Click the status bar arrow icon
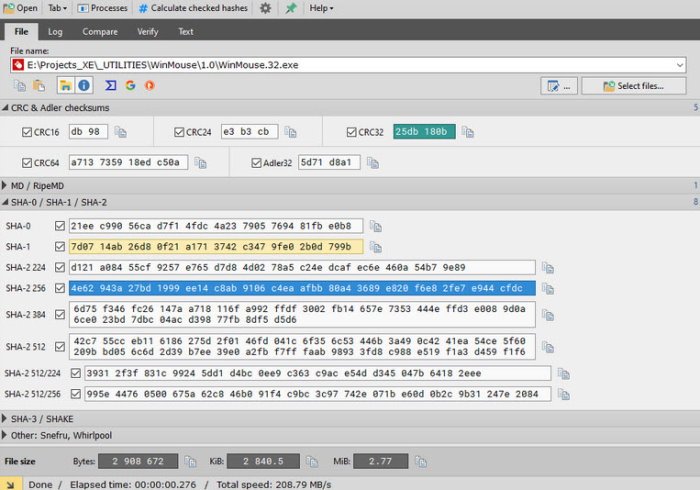This screenshot has height=490, width=700. click(10, 484)
